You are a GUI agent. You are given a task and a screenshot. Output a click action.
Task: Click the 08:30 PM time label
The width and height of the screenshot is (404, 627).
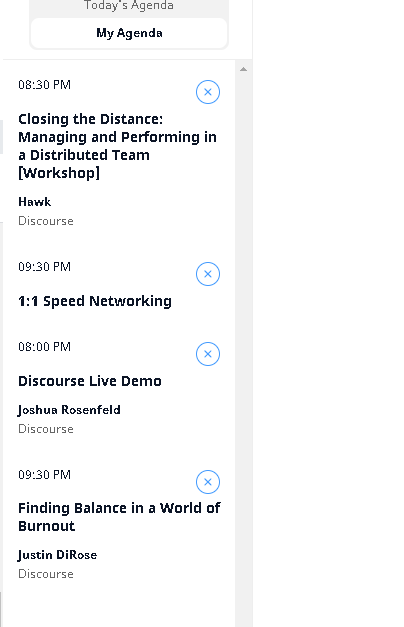coord(44,85)
